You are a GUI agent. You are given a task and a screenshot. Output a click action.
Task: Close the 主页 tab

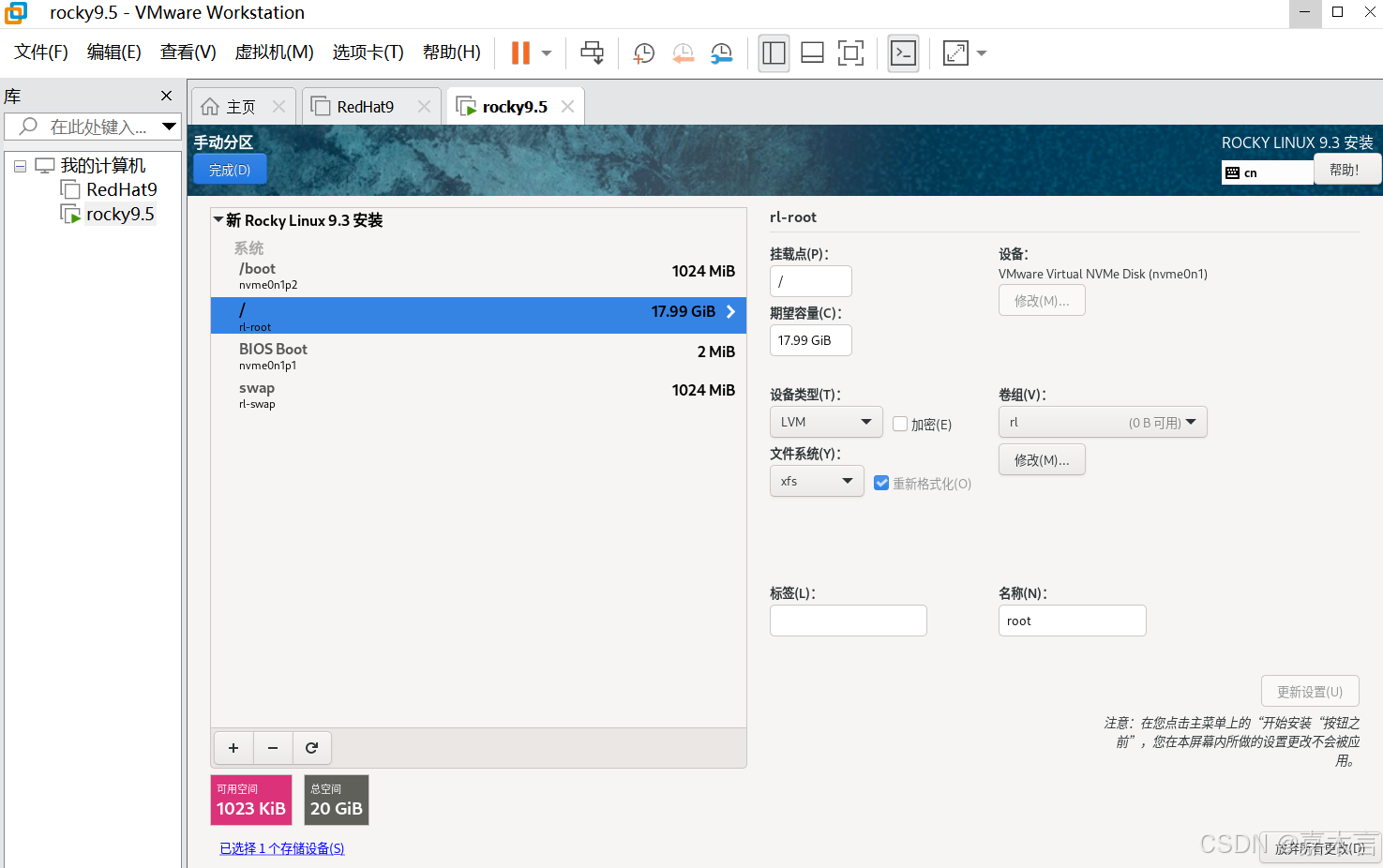click(278, 107)
